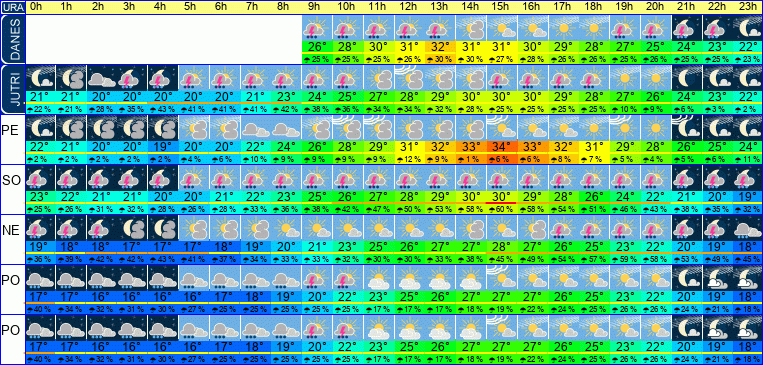The height and width of the screenshot is (365, 763).
Task: Click the NE 3h 17° temperature cell
Action: tap(132, 247)
